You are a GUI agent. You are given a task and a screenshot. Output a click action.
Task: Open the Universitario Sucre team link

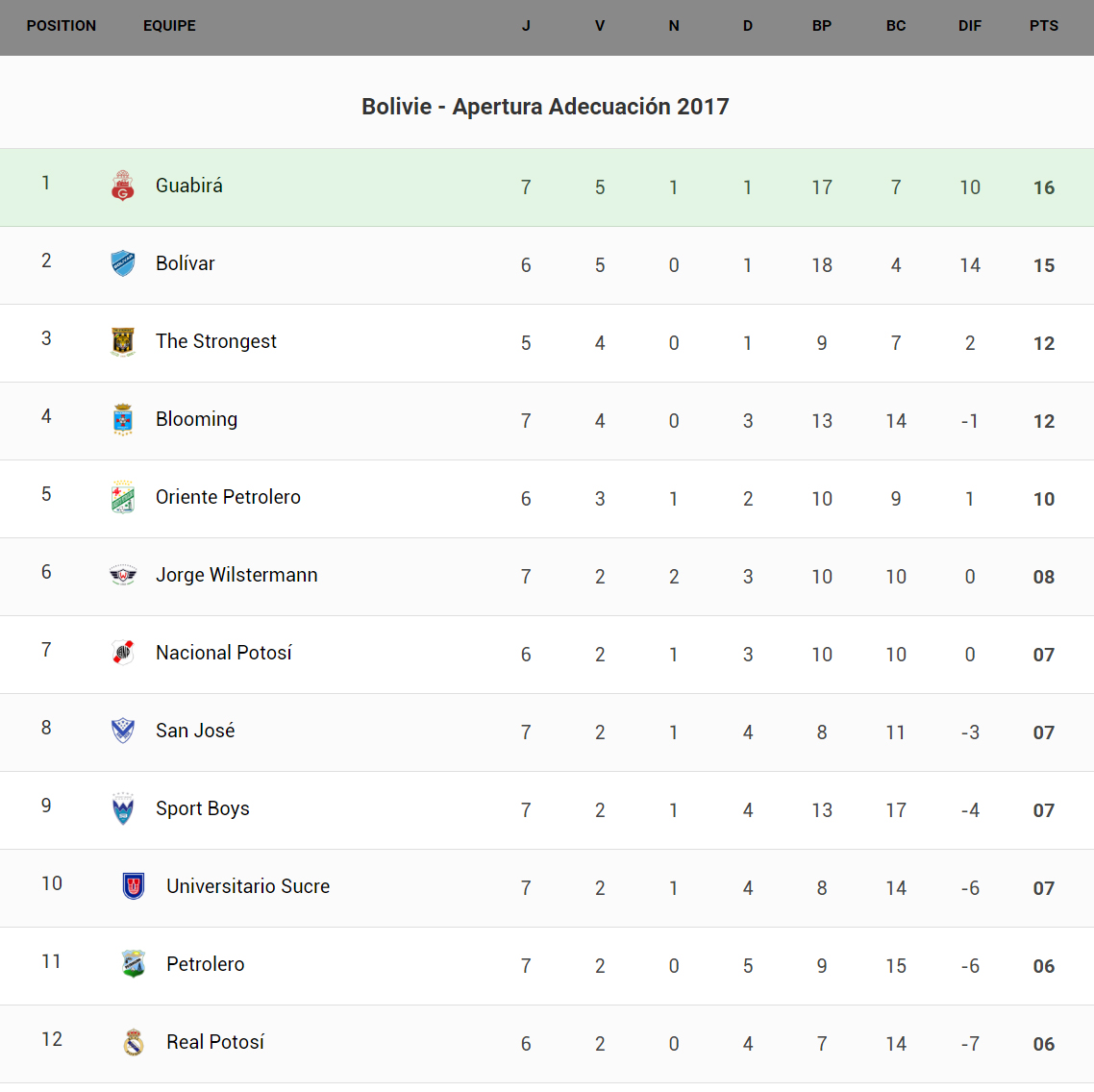(248, 886)
